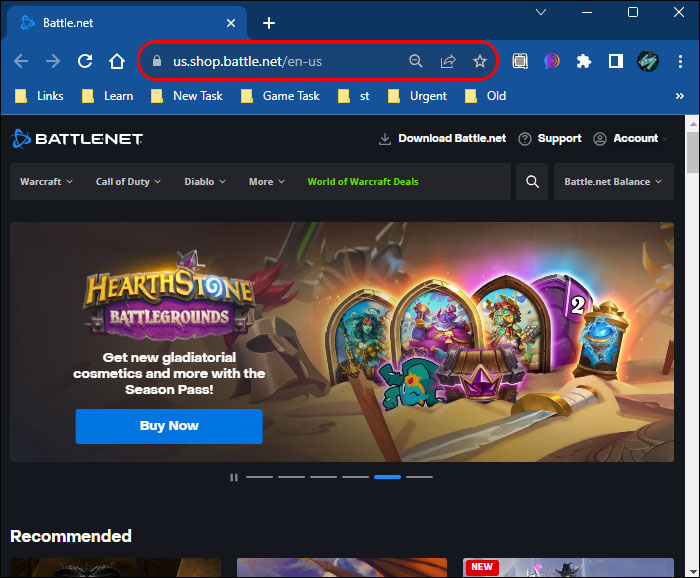Click the padlock site info icon

pyautogui.click(x=157, y=61)
